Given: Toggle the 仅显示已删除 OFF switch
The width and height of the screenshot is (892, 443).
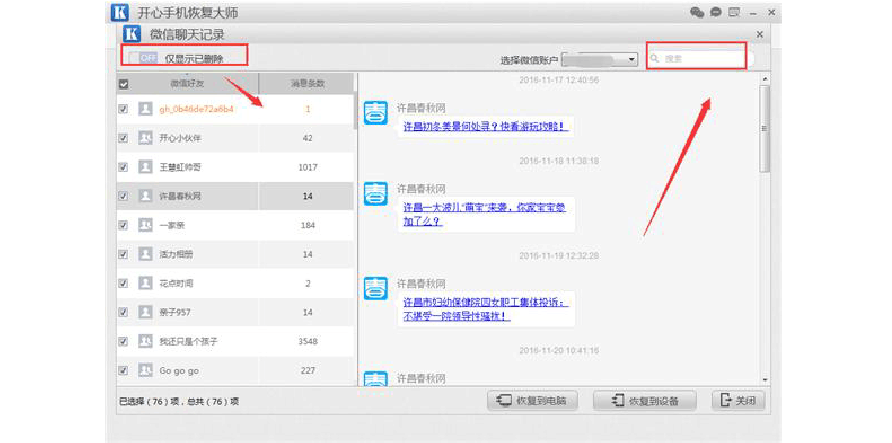Looking at the screenshot, I should coord(142,57).
